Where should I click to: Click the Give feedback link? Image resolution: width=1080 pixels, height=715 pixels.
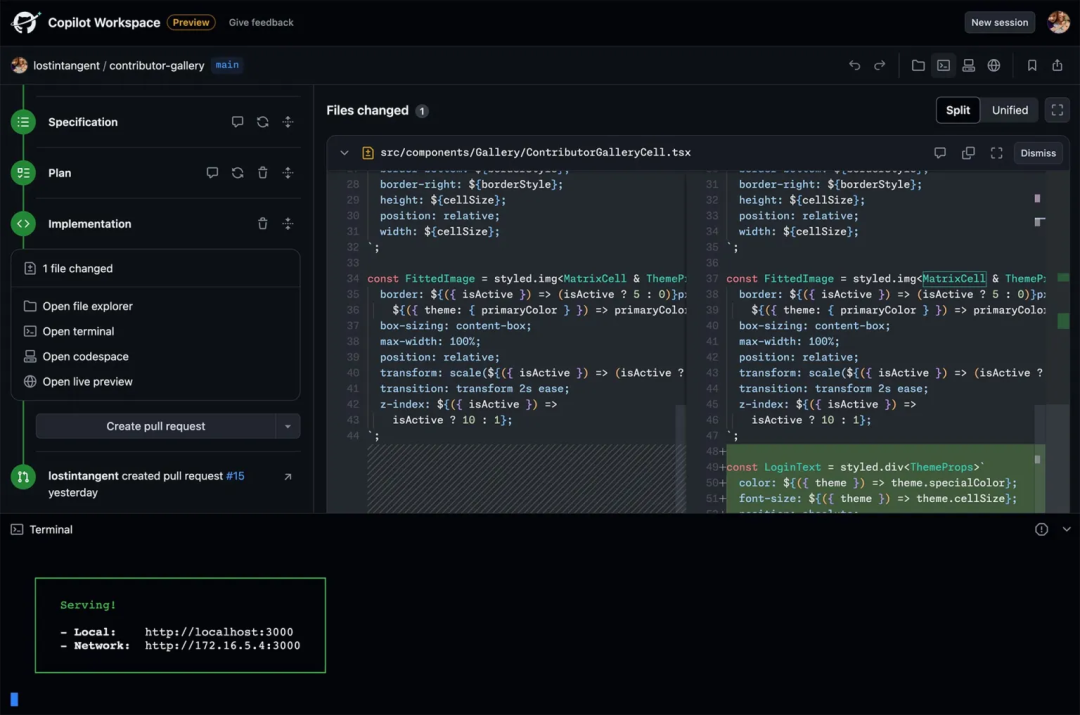coord(261,22)
